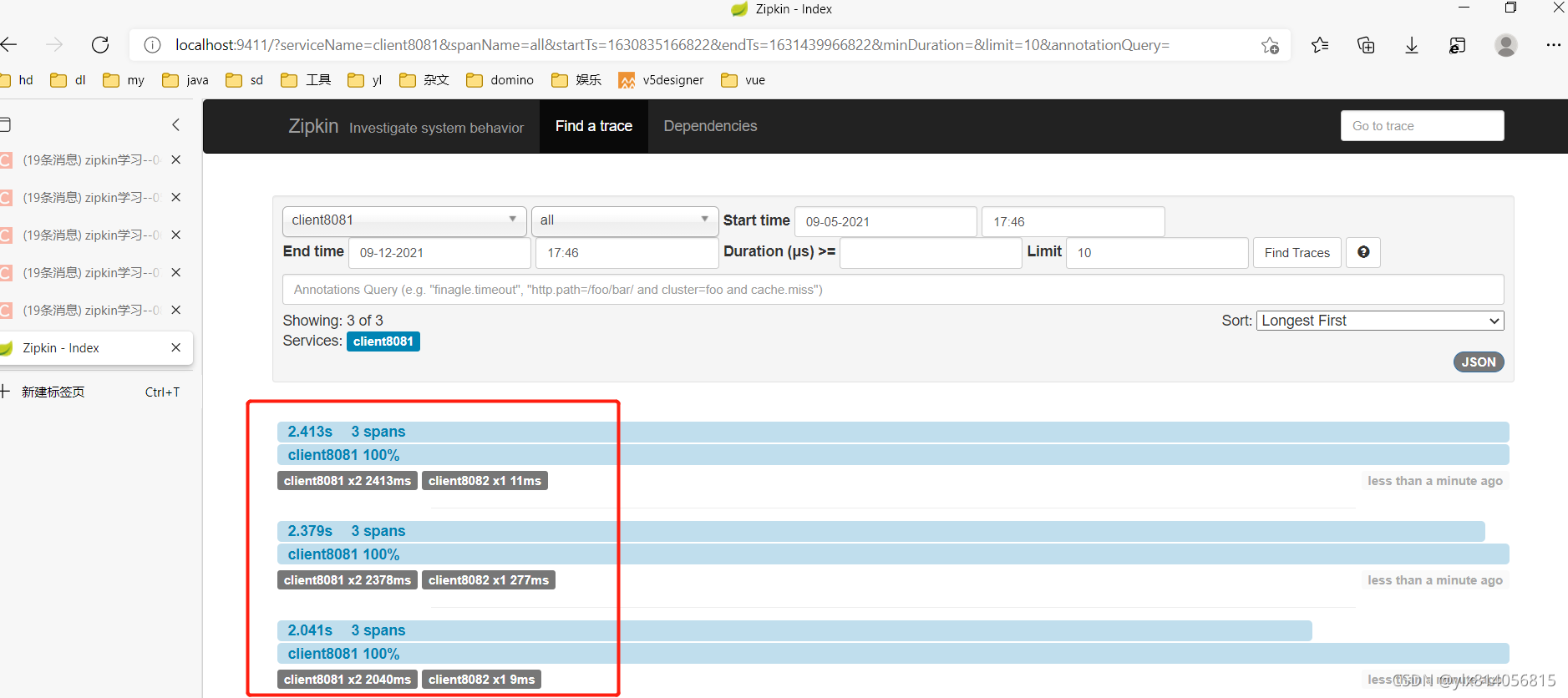
Task: Open the 'vue' bookmarks folder
Action: (743, 80)
